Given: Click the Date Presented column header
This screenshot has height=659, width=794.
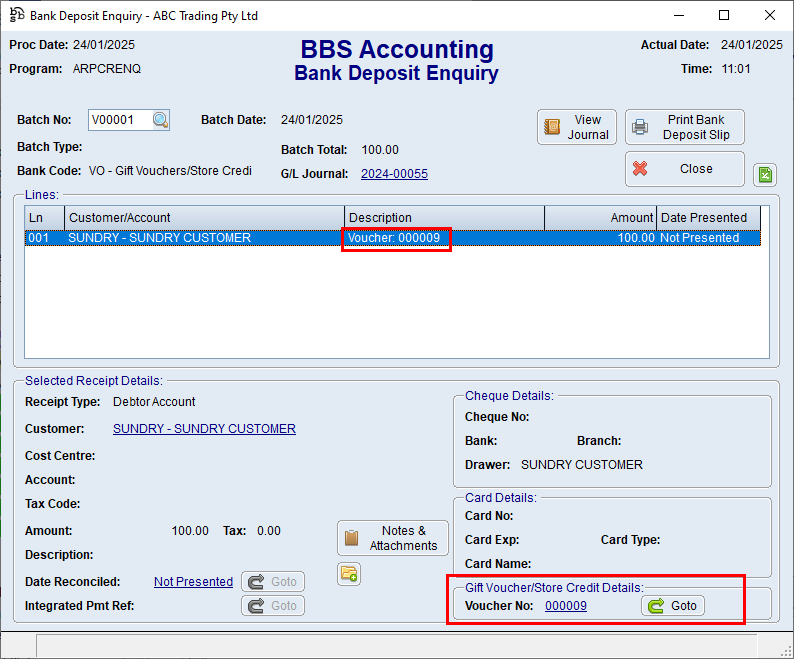Looking at the screenshot, I should [708, 218].
